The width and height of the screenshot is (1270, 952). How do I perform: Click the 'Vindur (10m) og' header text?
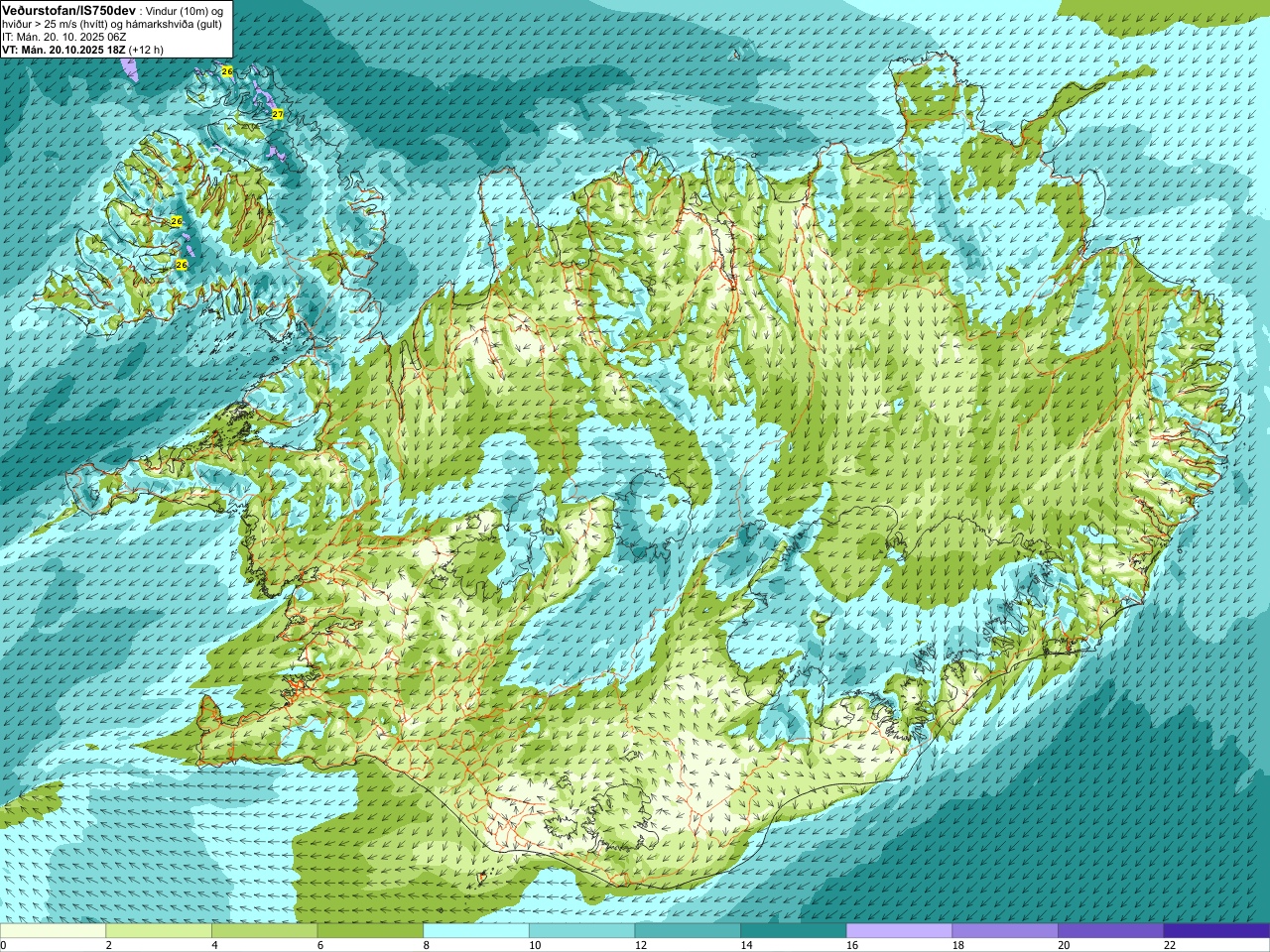(186, 10)
